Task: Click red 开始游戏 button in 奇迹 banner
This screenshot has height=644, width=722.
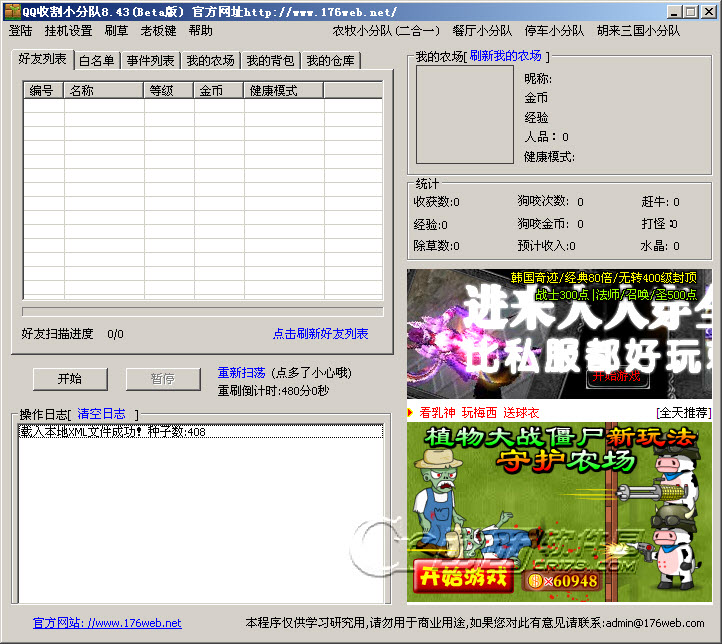Action: pyautogui.click(x=616, y=376)
